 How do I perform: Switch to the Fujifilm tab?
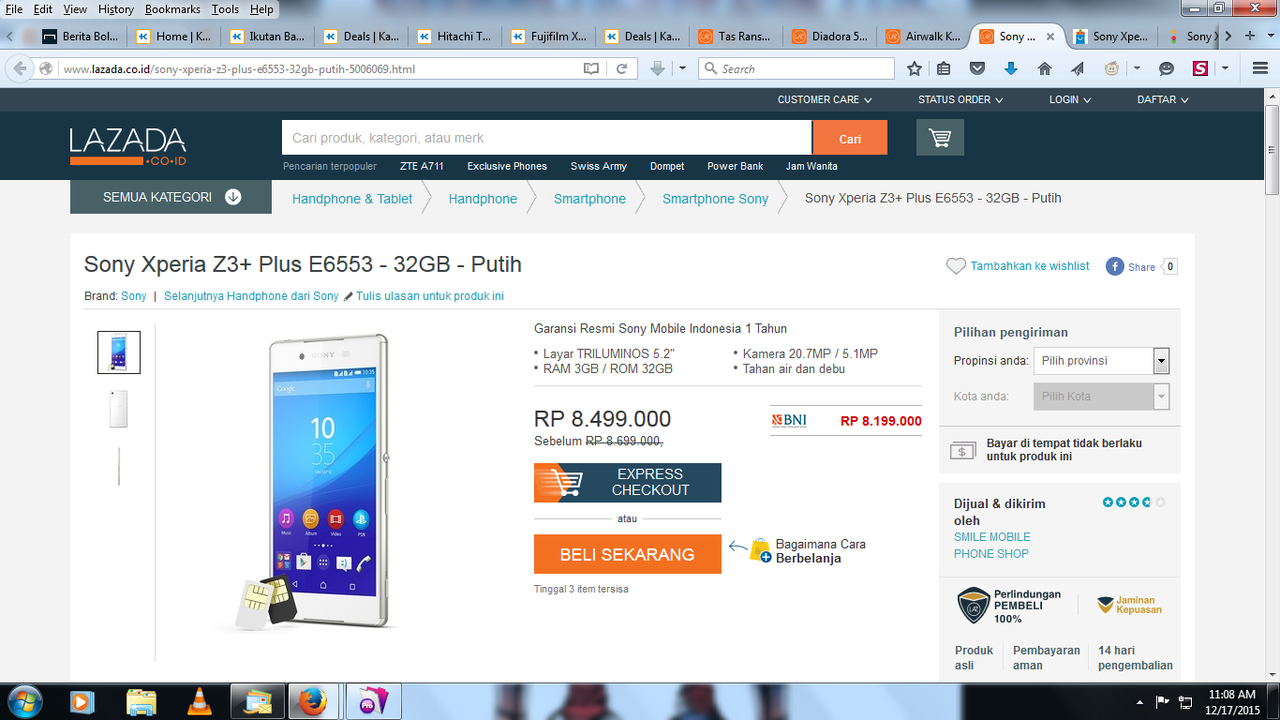pyautogui.click(x=549, y=36)
